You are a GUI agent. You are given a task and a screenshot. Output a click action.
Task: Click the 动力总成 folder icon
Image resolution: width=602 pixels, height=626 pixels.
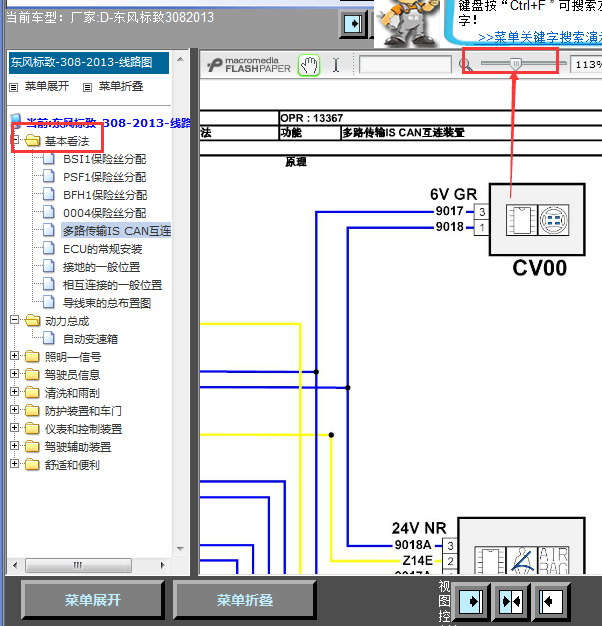pos(33,321)
